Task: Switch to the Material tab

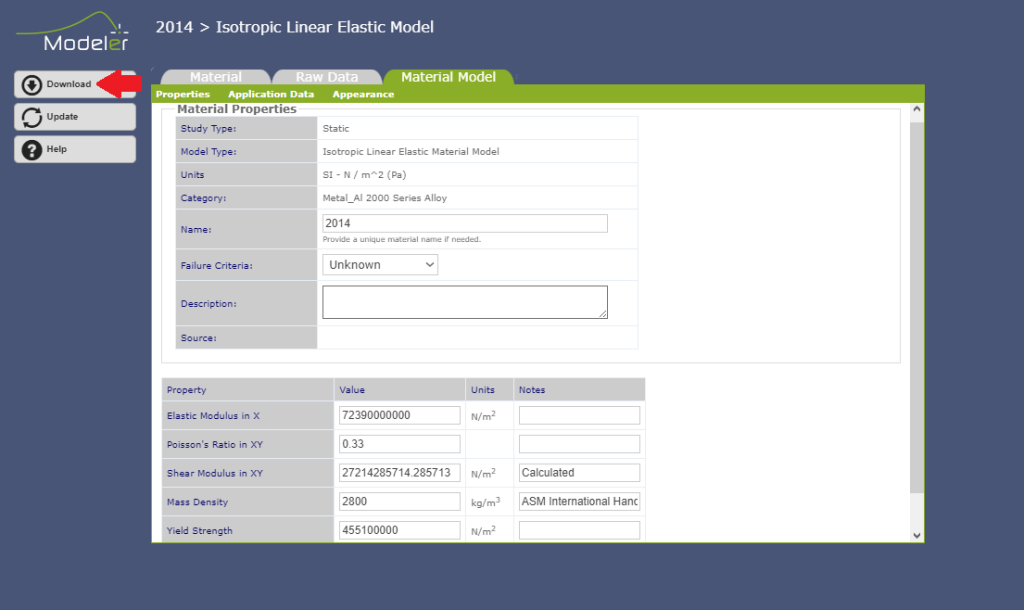Action: point(215,77)
